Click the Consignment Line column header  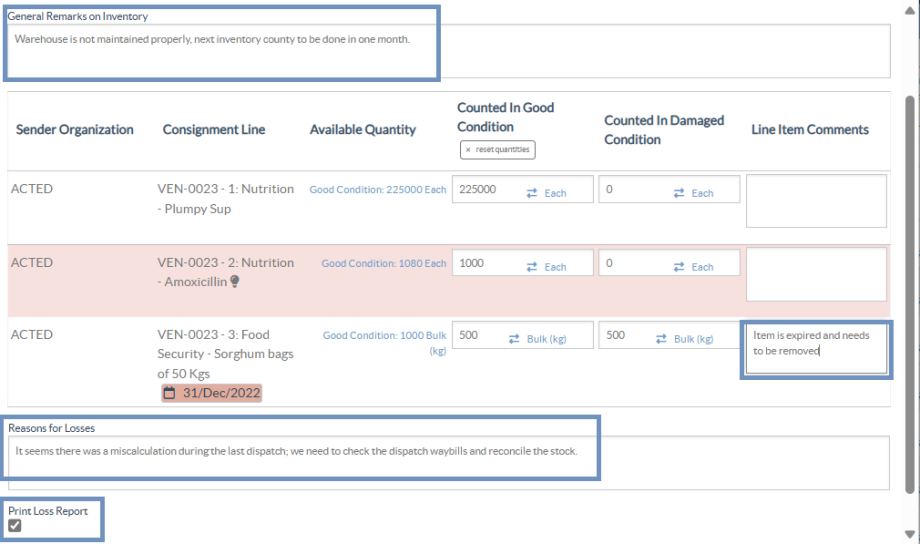pyautogui.click(x=214, y=130)
